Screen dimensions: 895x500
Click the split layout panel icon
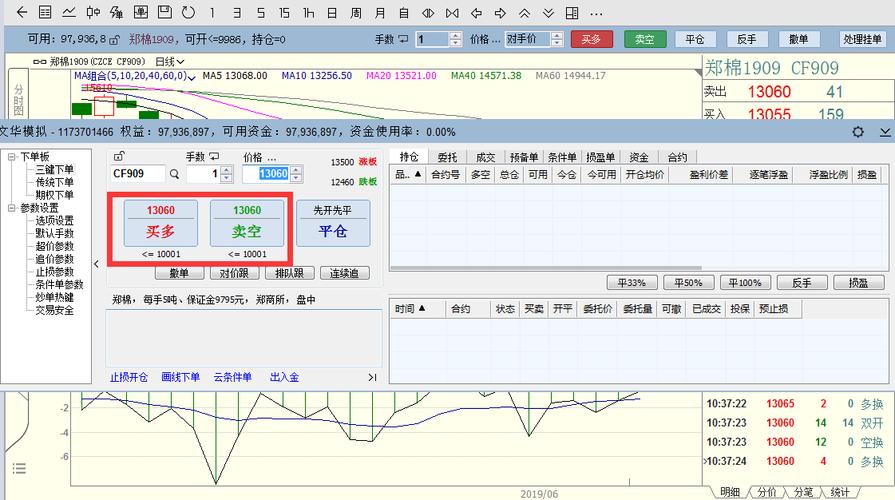pos(572,13)
